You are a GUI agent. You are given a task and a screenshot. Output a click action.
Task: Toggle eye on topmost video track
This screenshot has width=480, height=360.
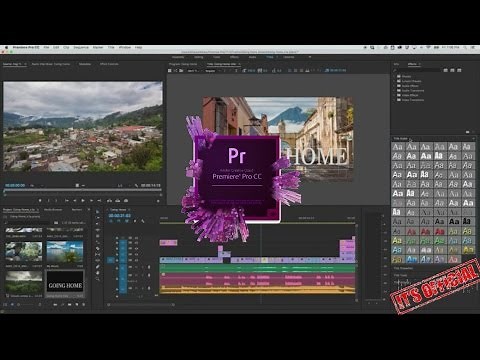[136, 238]
